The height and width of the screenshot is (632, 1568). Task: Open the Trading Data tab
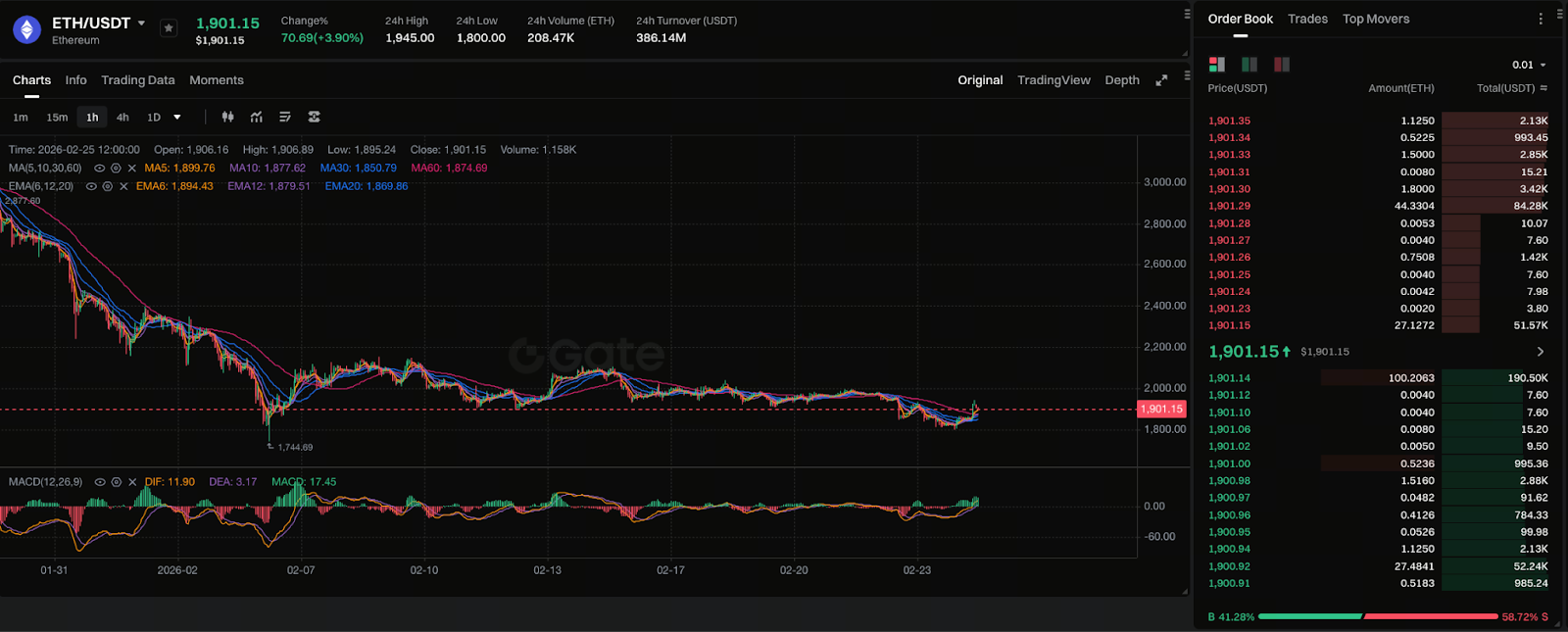click(x=137, y=80)
